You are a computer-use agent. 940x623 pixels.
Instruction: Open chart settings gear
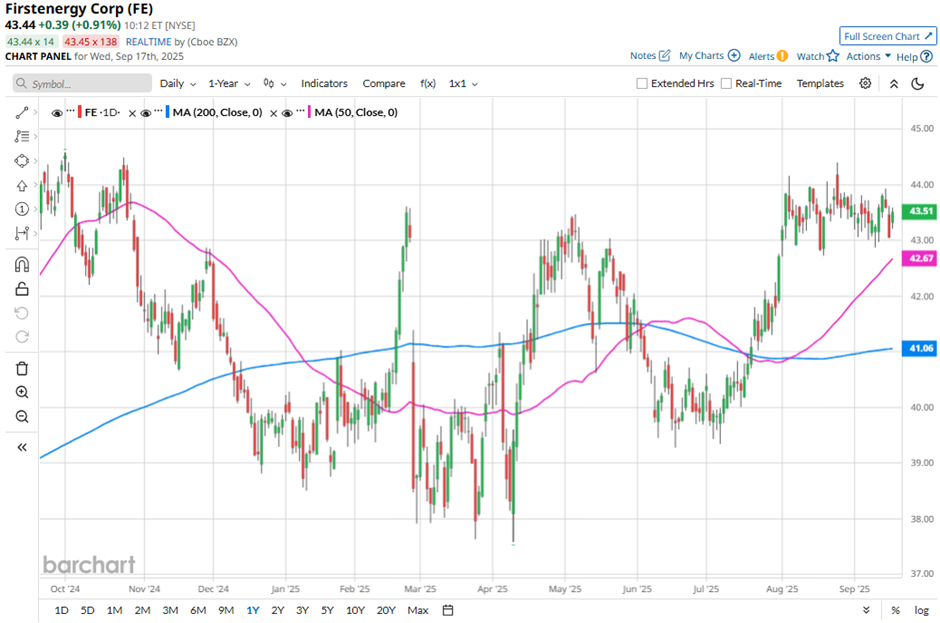tap(865, 83)
